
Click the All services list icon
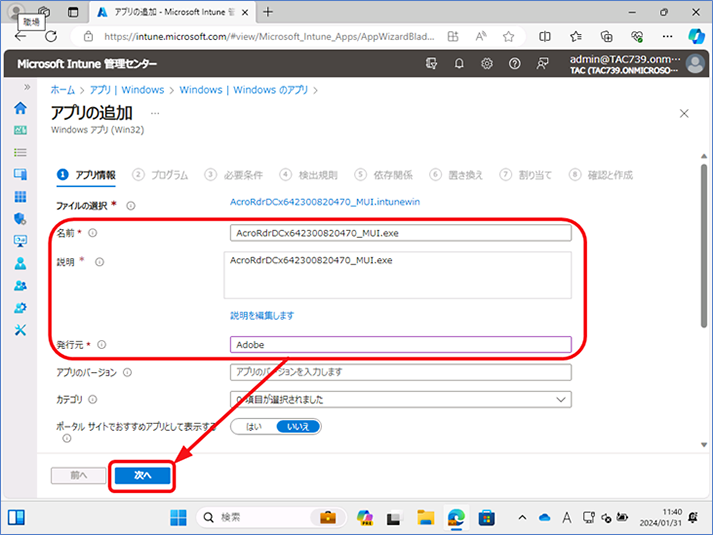pos(20,152)
